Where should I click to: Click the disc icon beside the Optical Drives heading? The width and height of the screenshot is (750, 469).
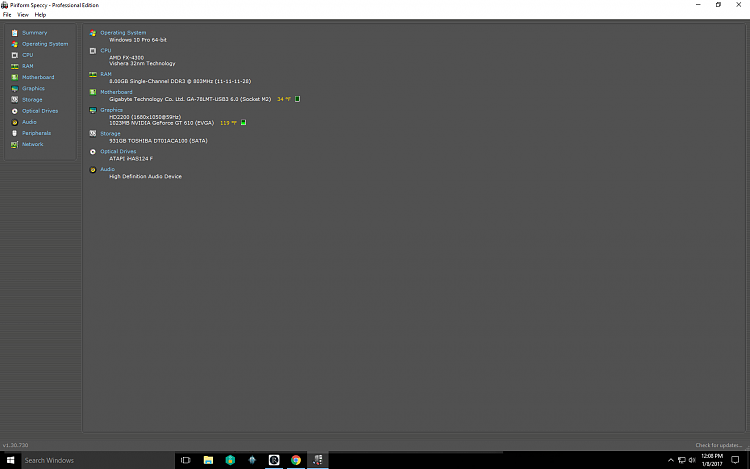93,152
